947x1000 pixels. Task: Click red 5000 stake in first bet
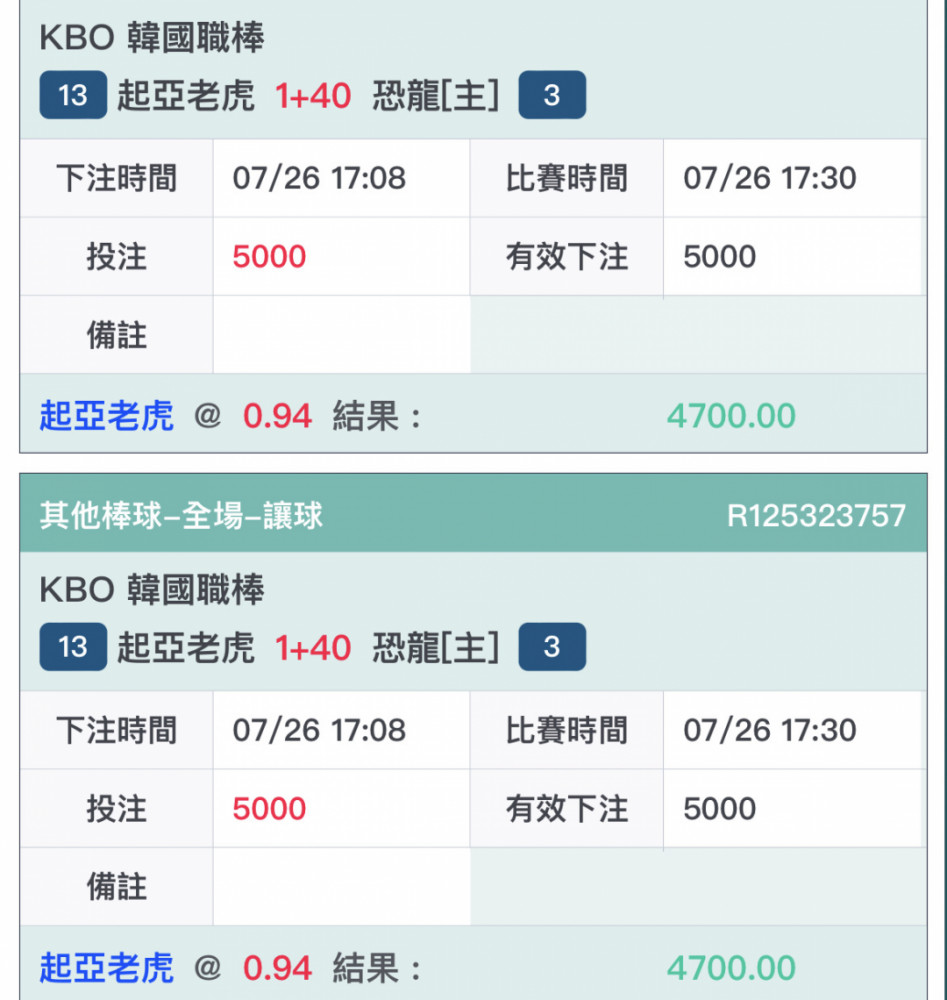click(269, 256)
